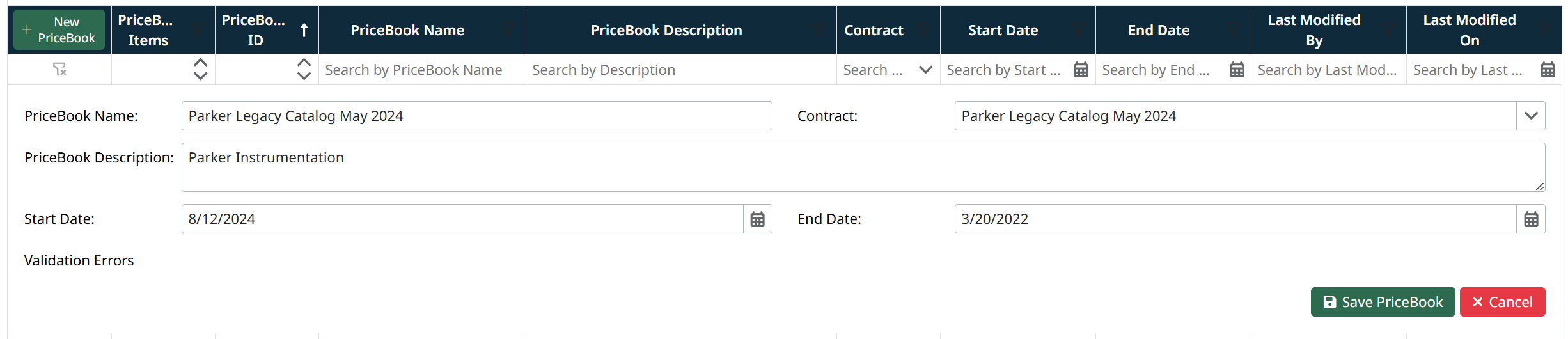Sort by the PriceBook Description column header
The image size is (1568, 339).
pyautogui.click(x=666, y=30)
